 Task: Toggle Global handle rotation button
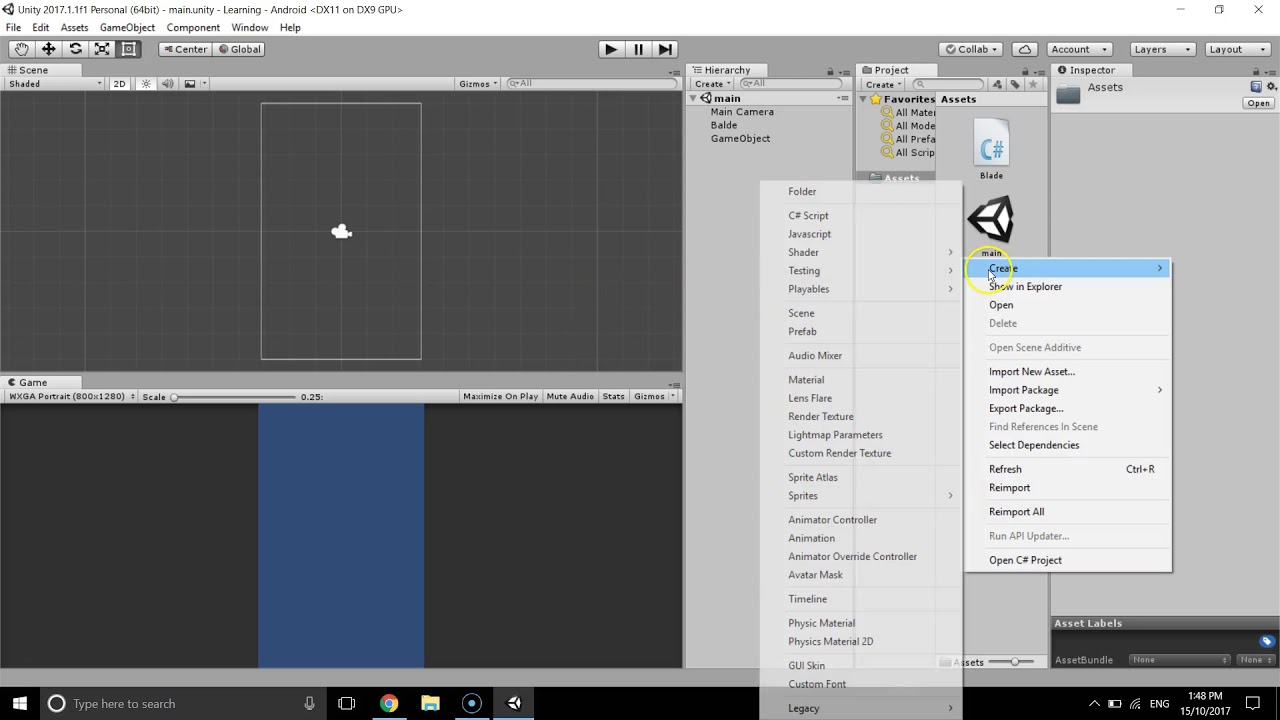pos(239,49)
